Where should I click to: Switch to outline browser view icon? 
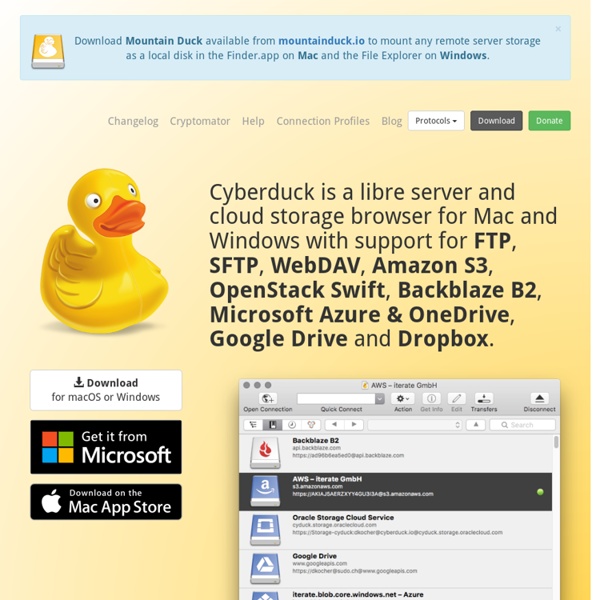pos(253,425)
